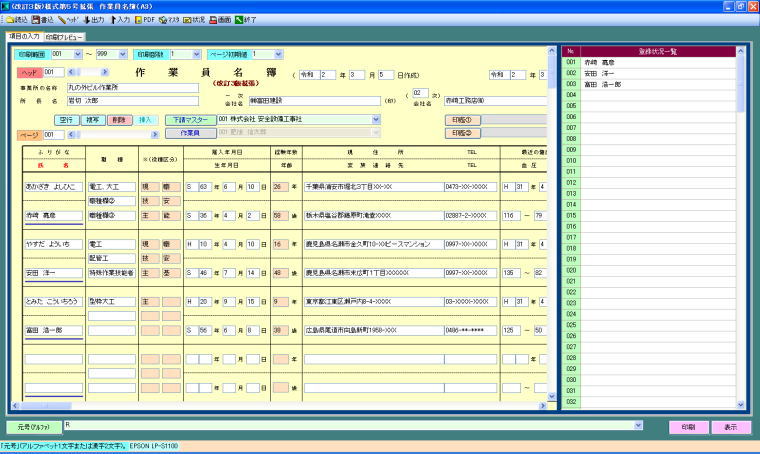Open the 印刷範囲 end dropdown showing 999
The width and height of the screenshot is (760, 454).
123,54
